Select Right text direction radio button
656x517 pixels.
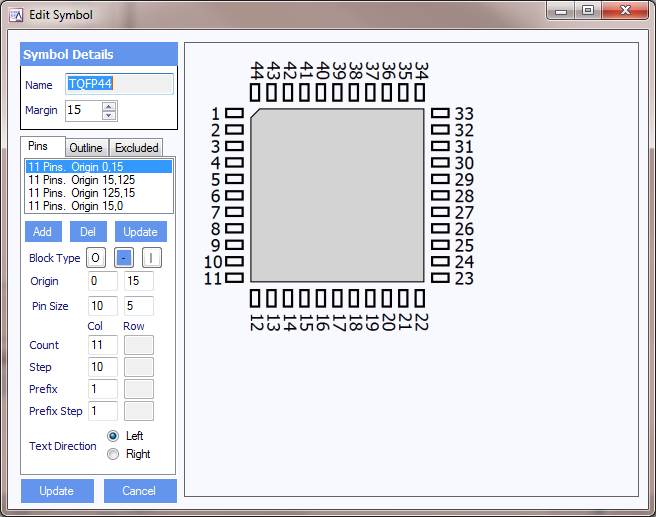113,454
